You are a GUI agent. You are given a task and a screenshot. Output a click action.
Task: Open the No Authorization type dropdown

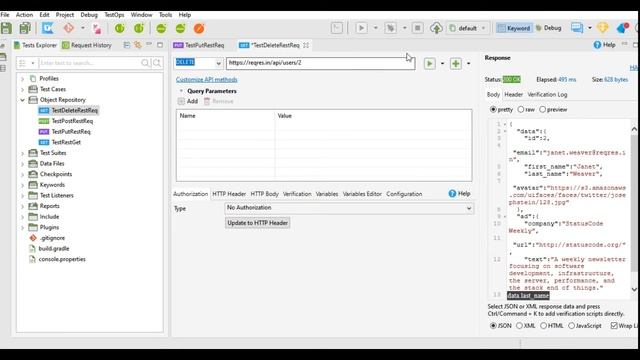[349, 208]
